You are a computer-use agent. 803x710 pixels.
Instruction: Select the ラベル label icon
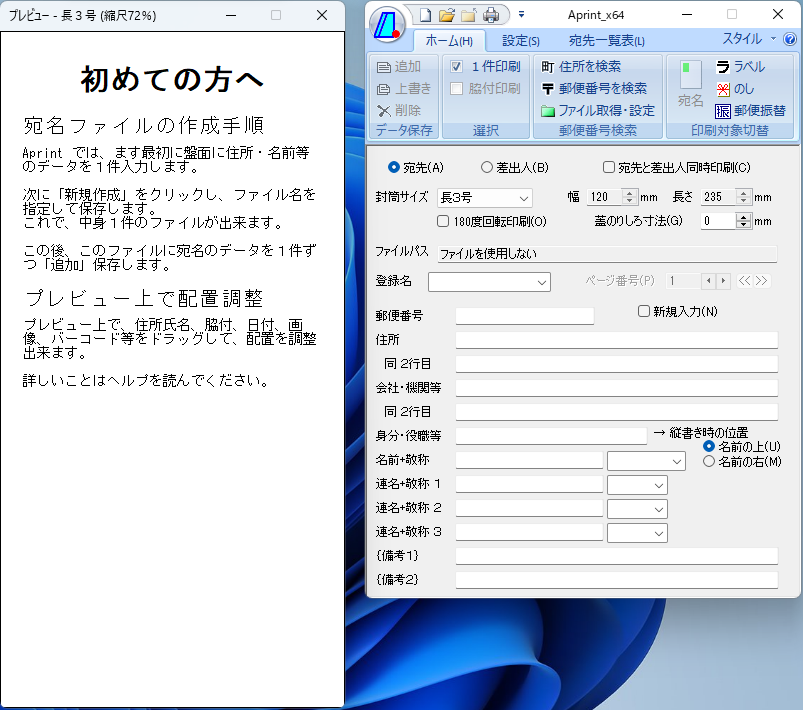coord(723,67)
